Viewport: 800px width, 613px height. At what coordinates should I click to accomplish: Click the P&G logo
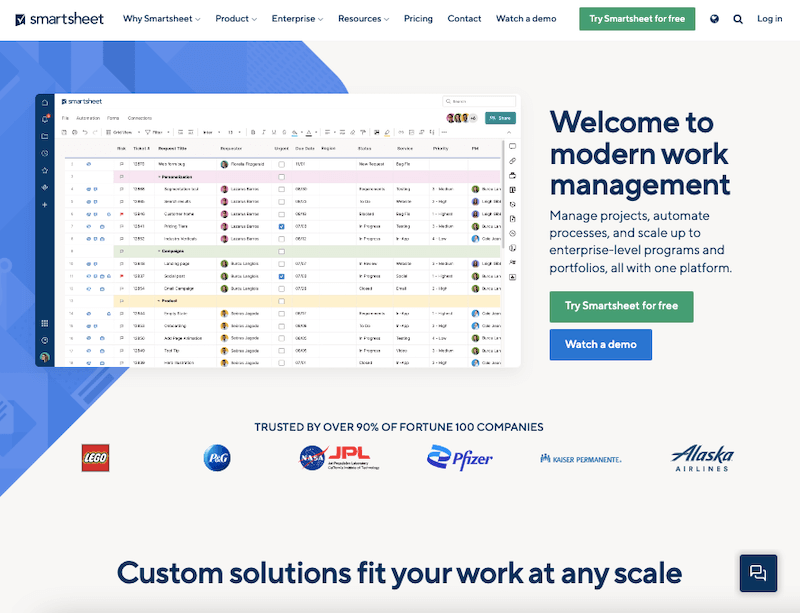coord(217,458)
